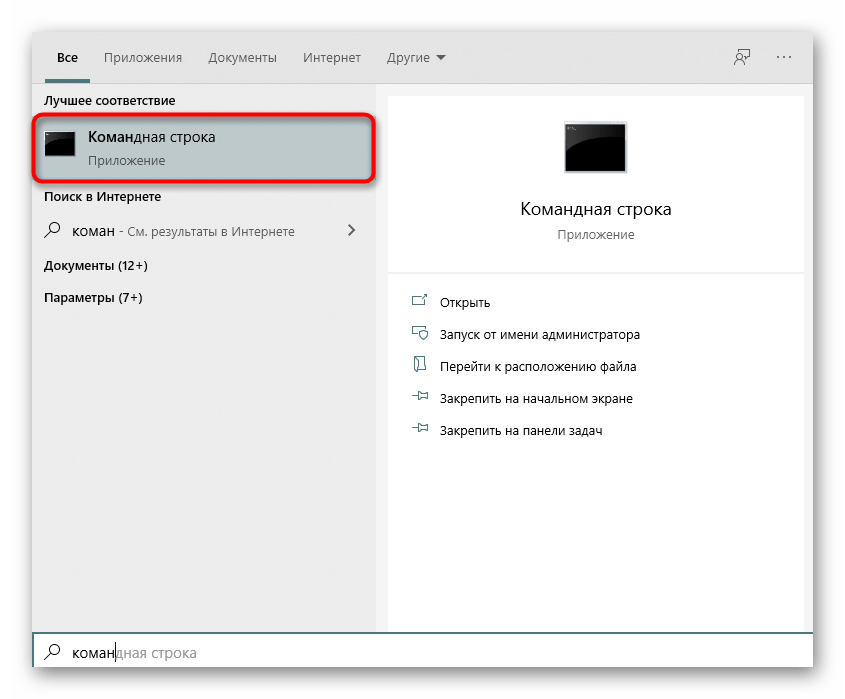Expand the Другие dropdown tab
845x699 pixels.
point(416,57)
